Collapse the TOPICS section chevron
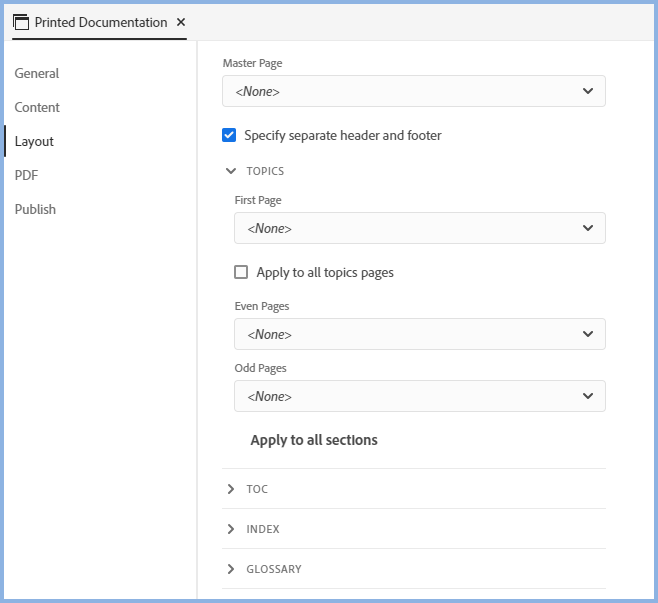658x603 pixels. coord(232,171)
